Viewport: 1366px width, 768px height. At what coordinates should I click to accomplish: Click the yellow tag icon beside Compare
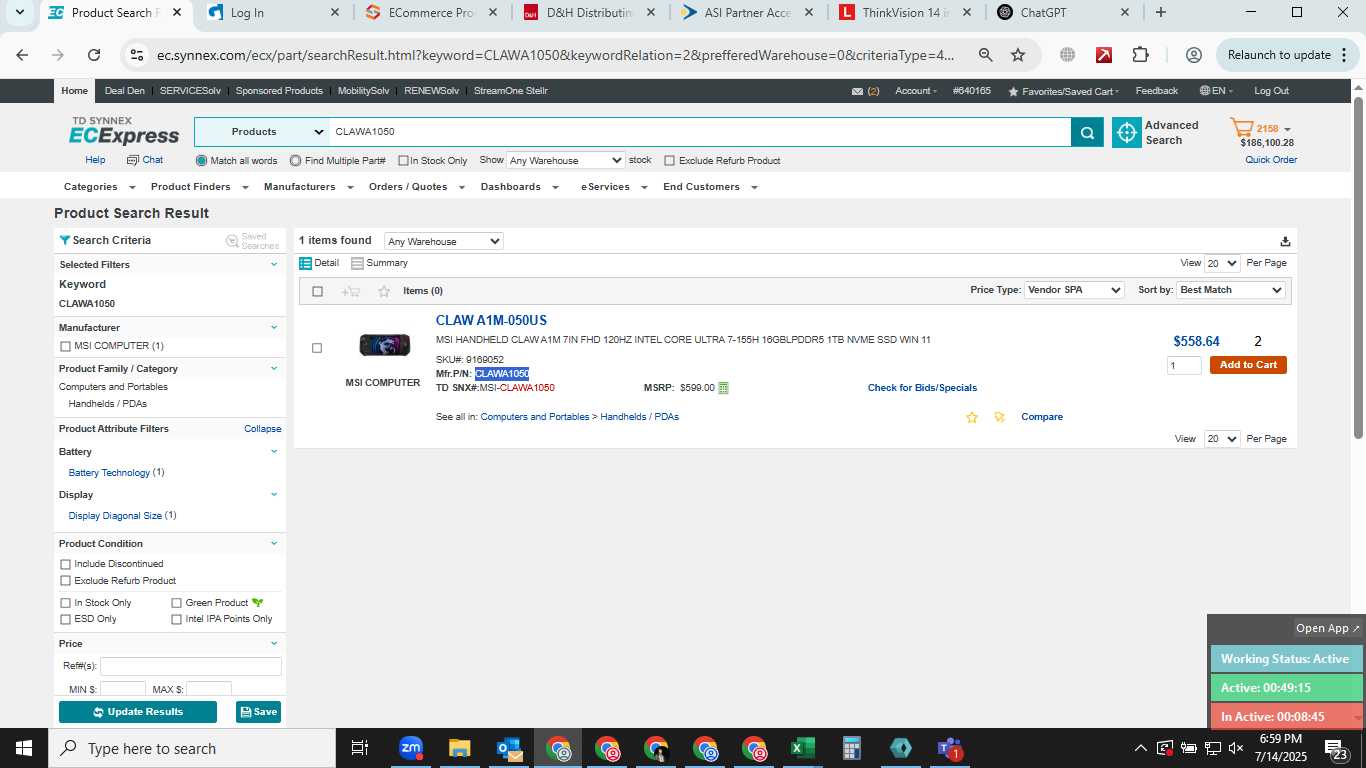pos(998,417)
